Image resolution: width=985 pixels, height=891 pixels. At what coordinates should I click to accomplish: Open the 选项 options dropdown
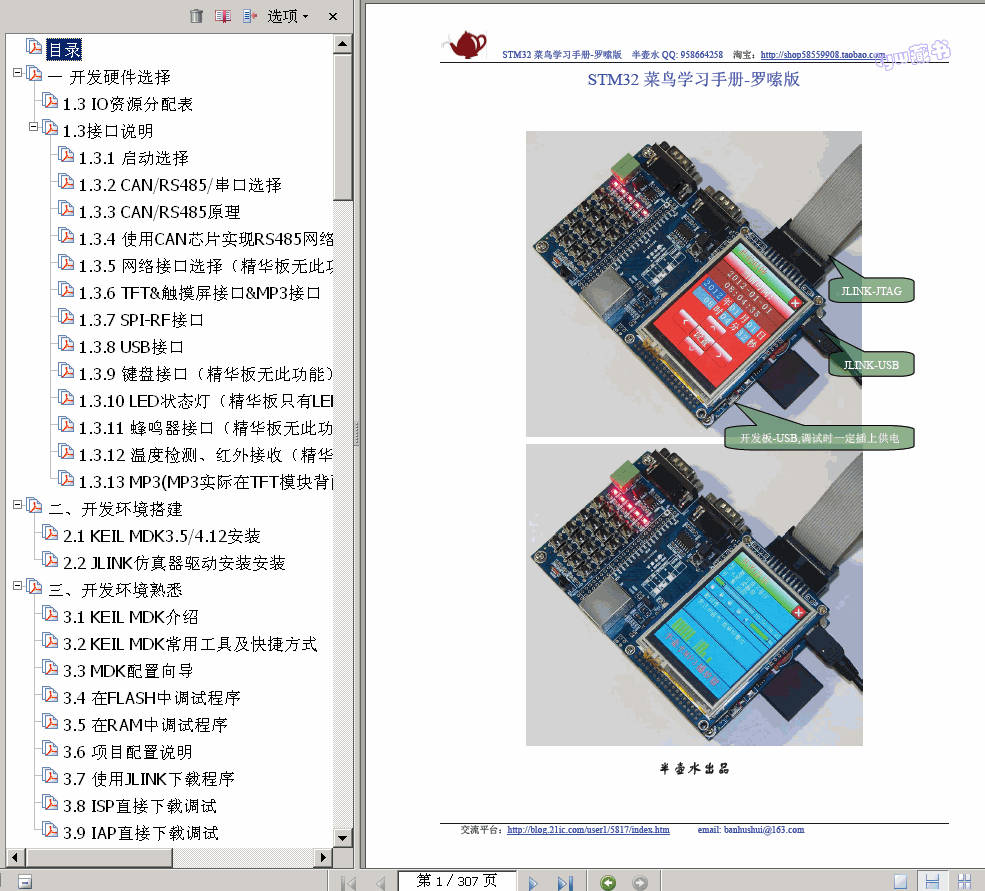tap(288, 16)
